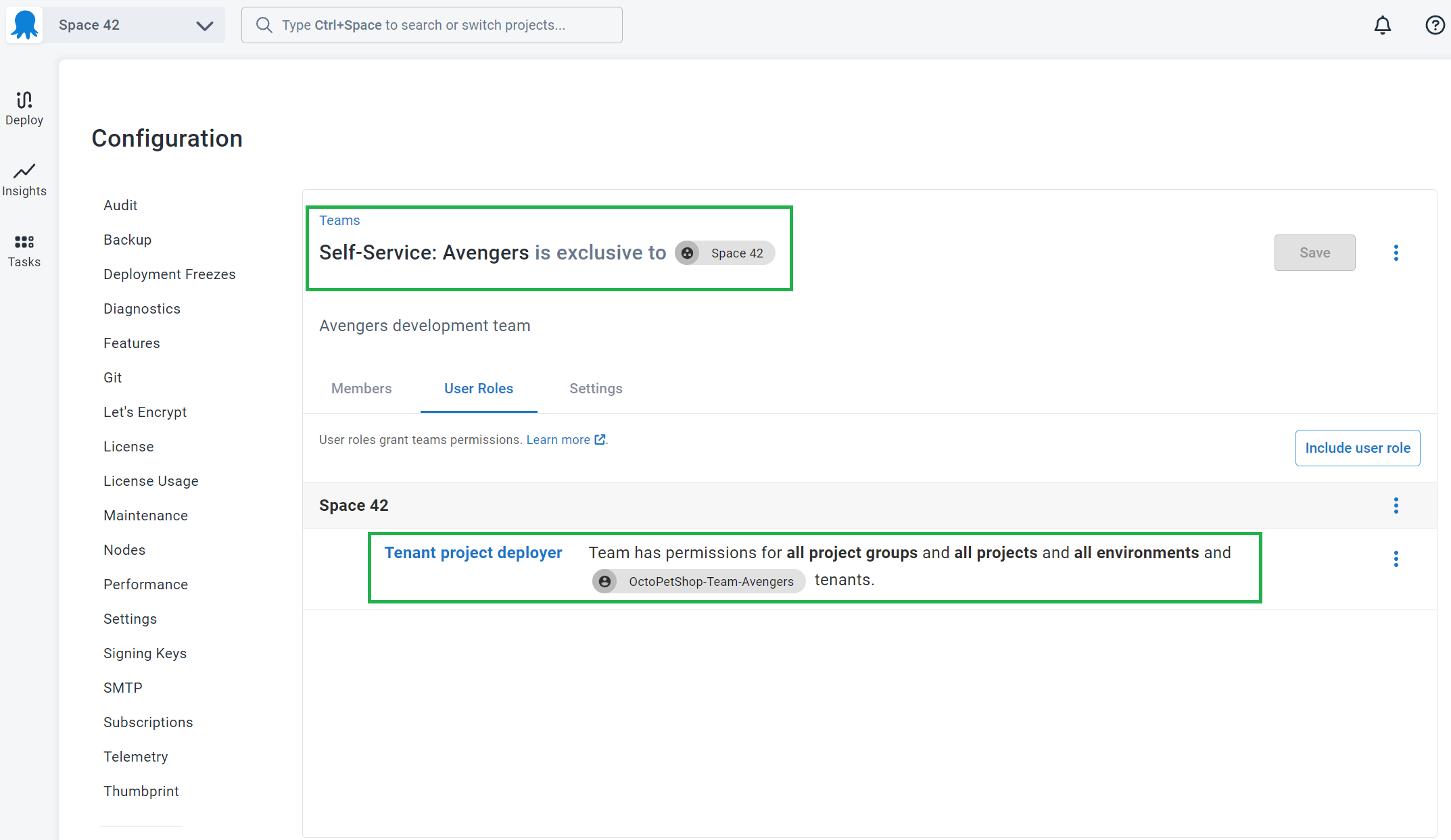The image size is (1451, 840).
Task: Click the Configuration page heading
Action: [167, 139]
